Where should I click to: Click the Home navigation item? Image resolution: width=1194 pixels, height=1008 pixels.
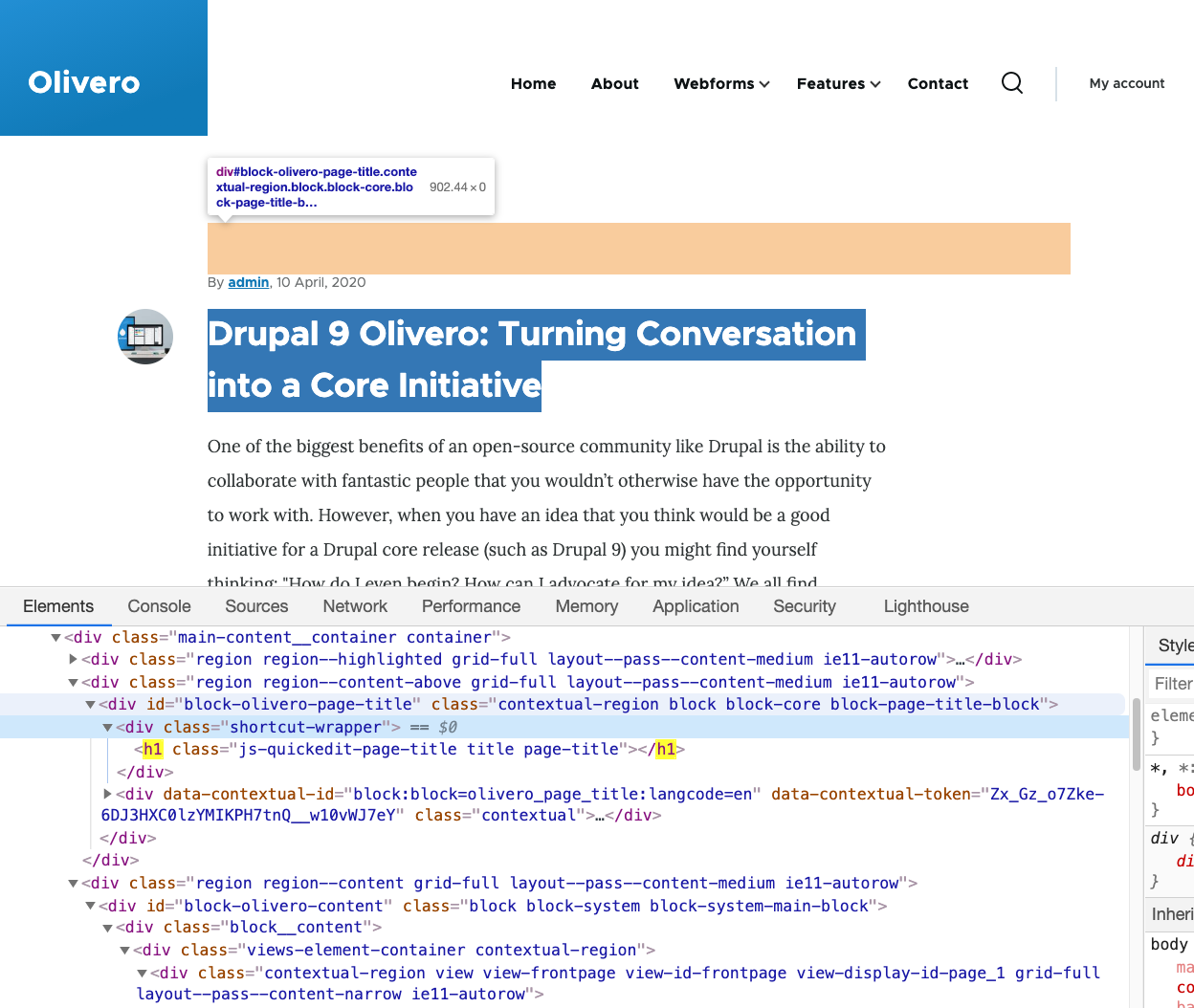click(x=533, y=84)
